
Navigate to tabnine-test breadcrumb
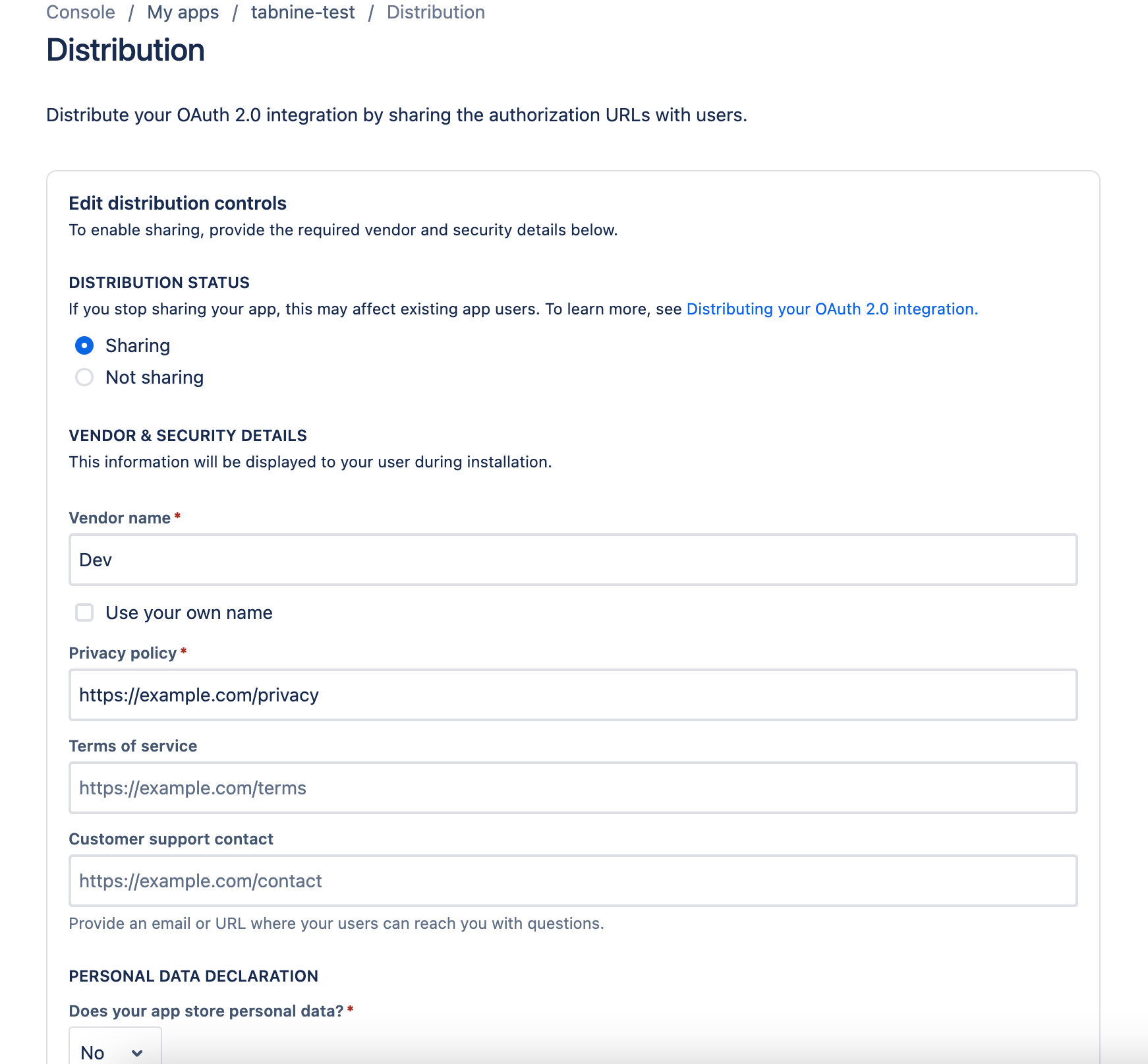click(x=302, y=13)
